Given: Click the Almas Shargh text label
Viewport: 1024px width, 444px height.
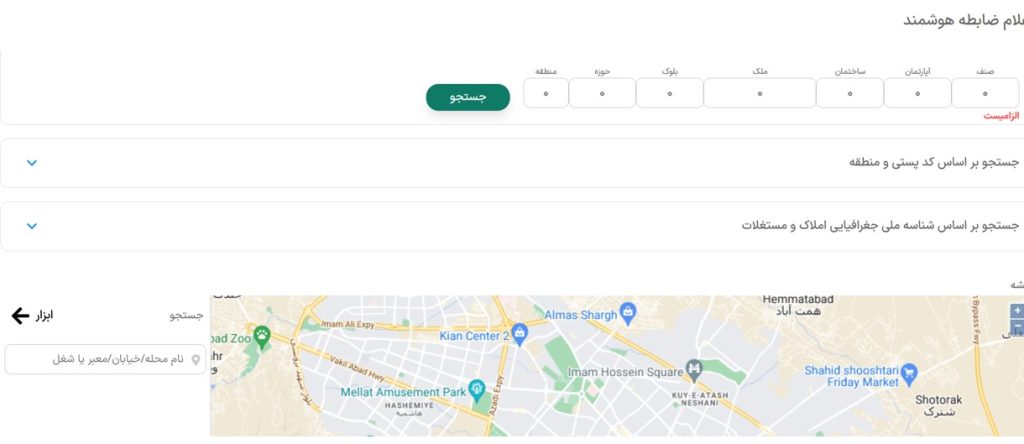Looking at the screenshot, I should tap(581, 315).
